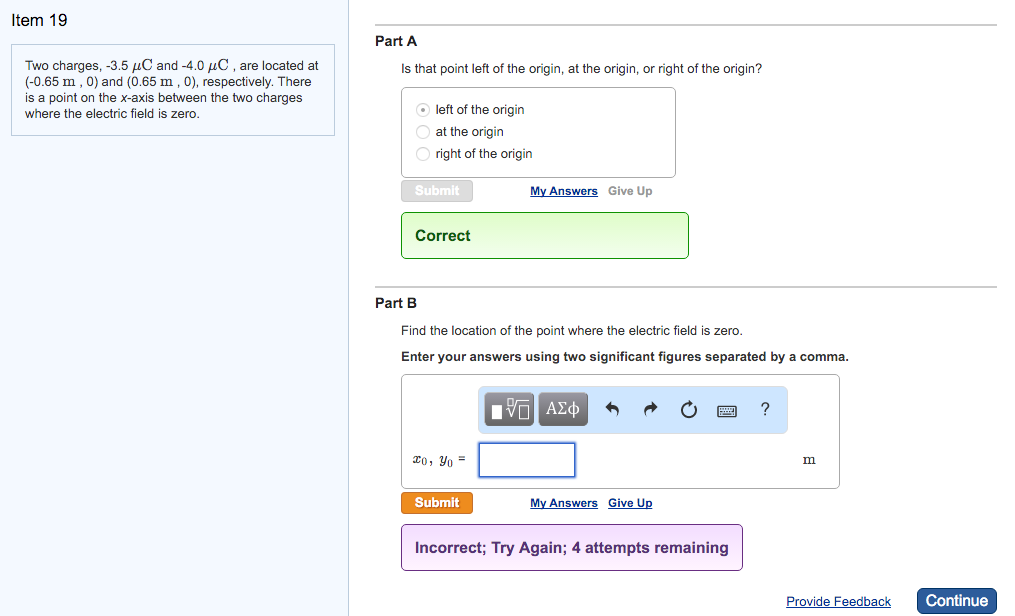Click the question mark help icon
The width and height of the screenshot is (1015, 616).
(765, 409)
